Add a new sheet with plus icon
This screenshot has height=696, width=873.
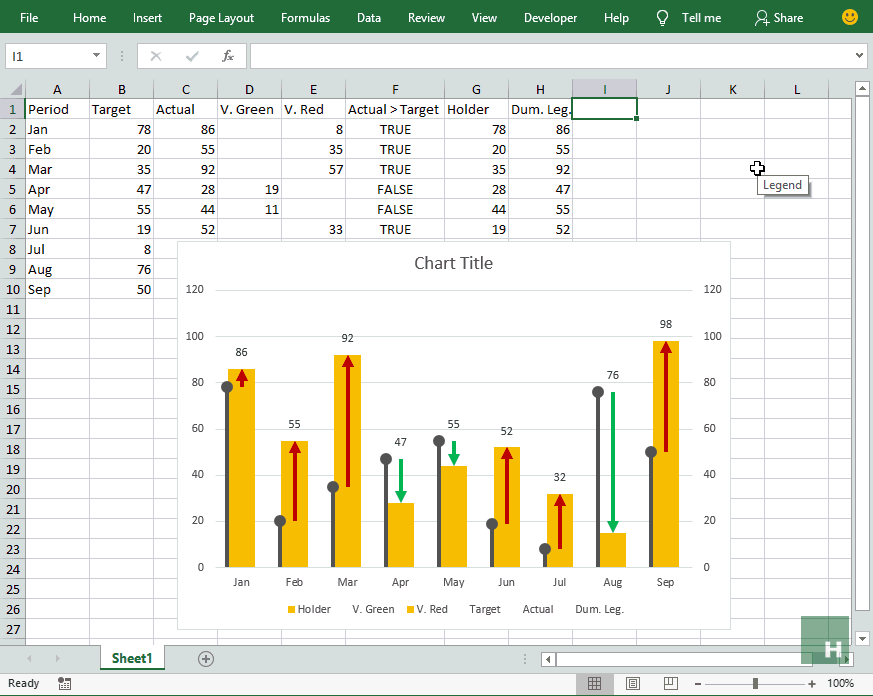pyautogui.click(x=205, y=659)
